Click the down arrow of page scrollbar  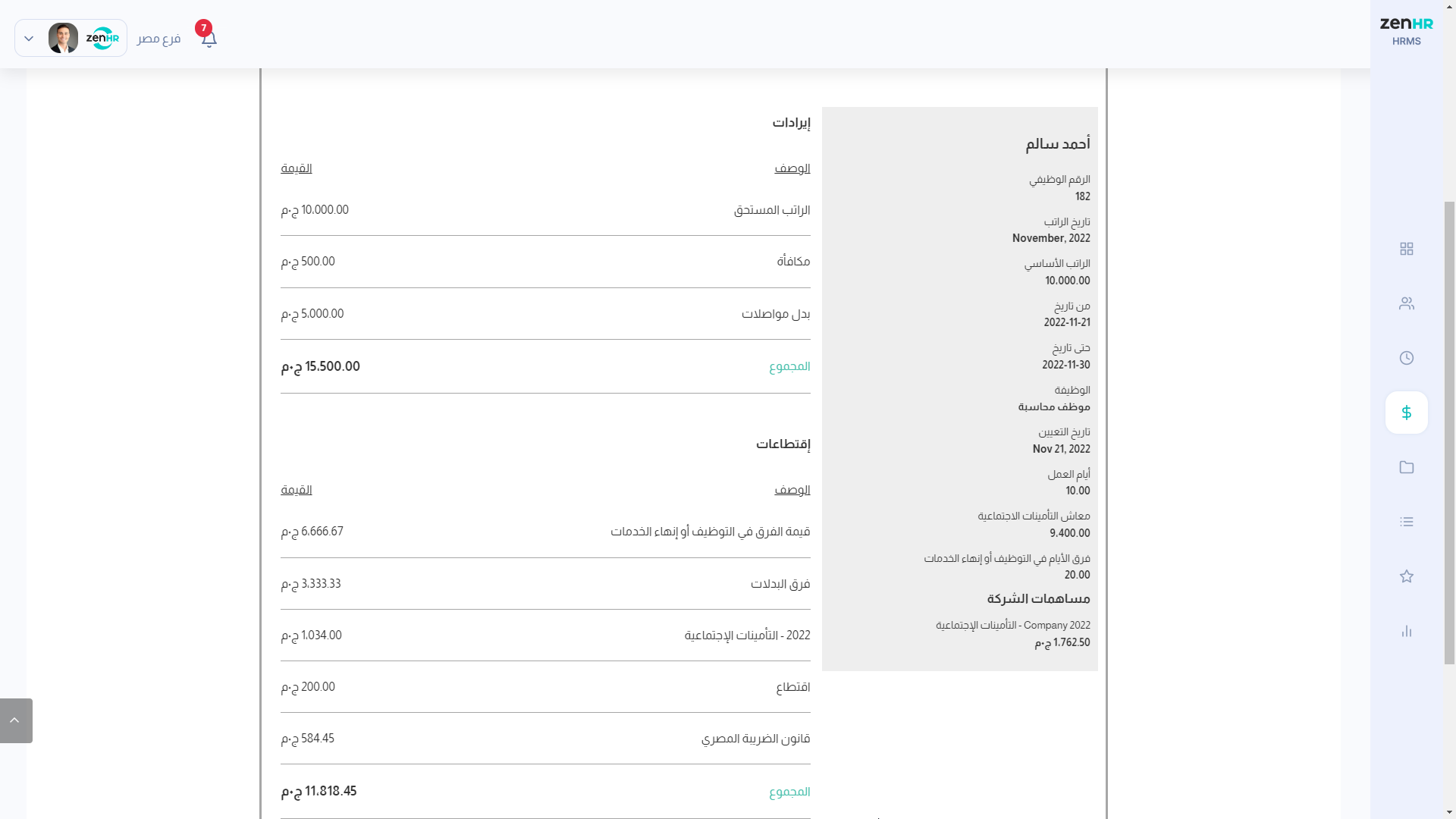1449,812
